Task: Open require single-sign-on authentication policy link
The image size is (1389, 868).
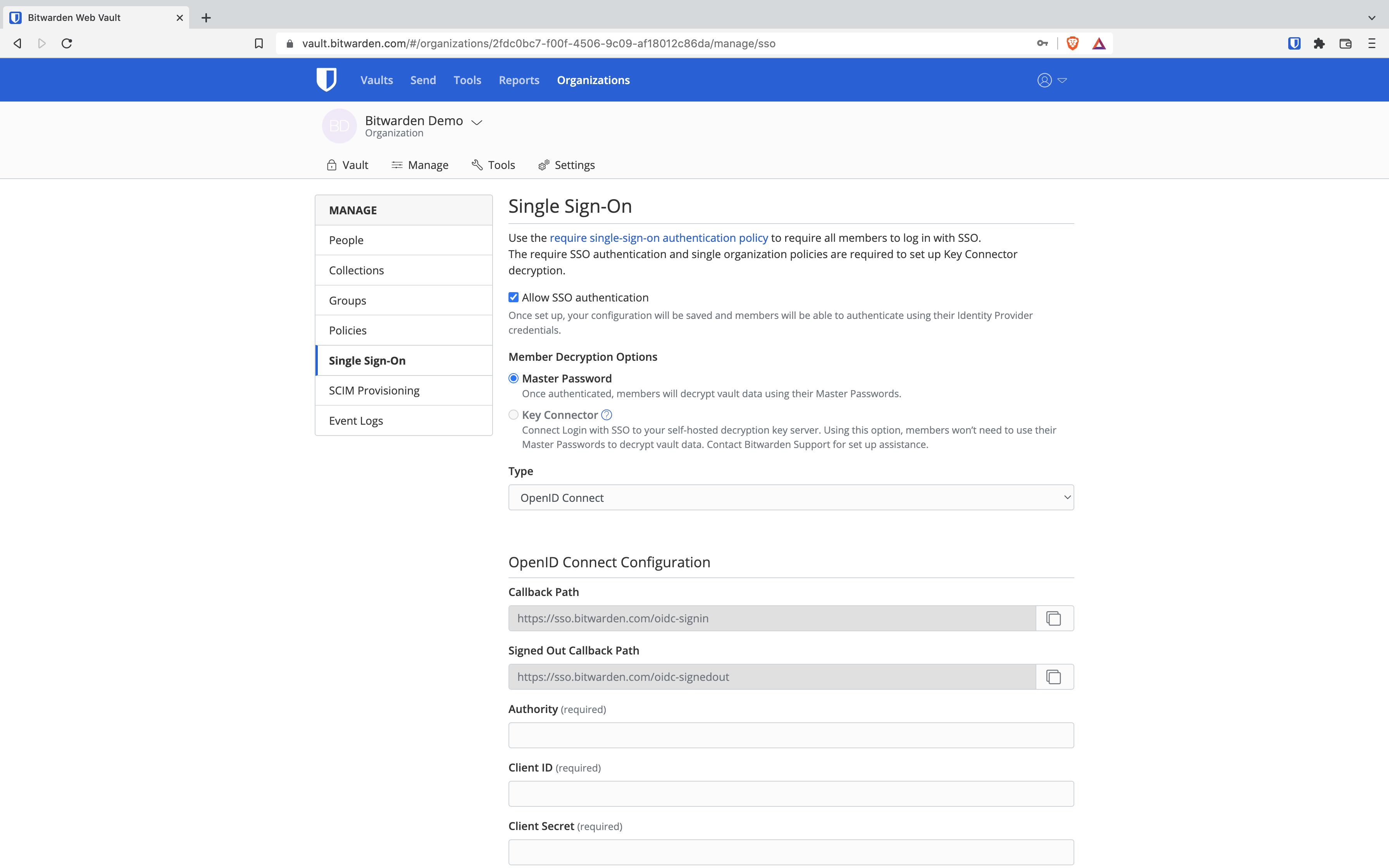Action: pyautogui.click(x=658, y=238)
